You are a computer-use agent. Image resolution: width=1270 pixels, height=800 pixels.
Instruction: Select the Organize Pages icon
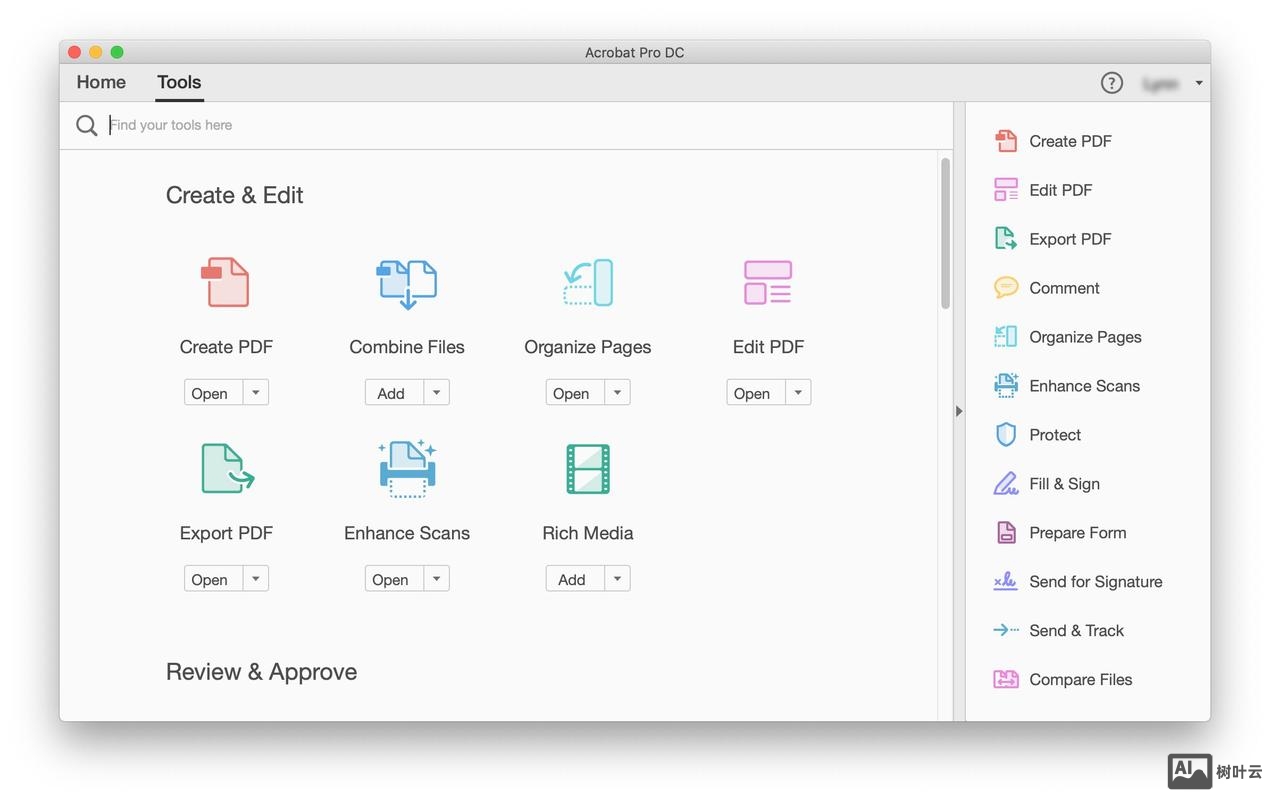[587, 282]
